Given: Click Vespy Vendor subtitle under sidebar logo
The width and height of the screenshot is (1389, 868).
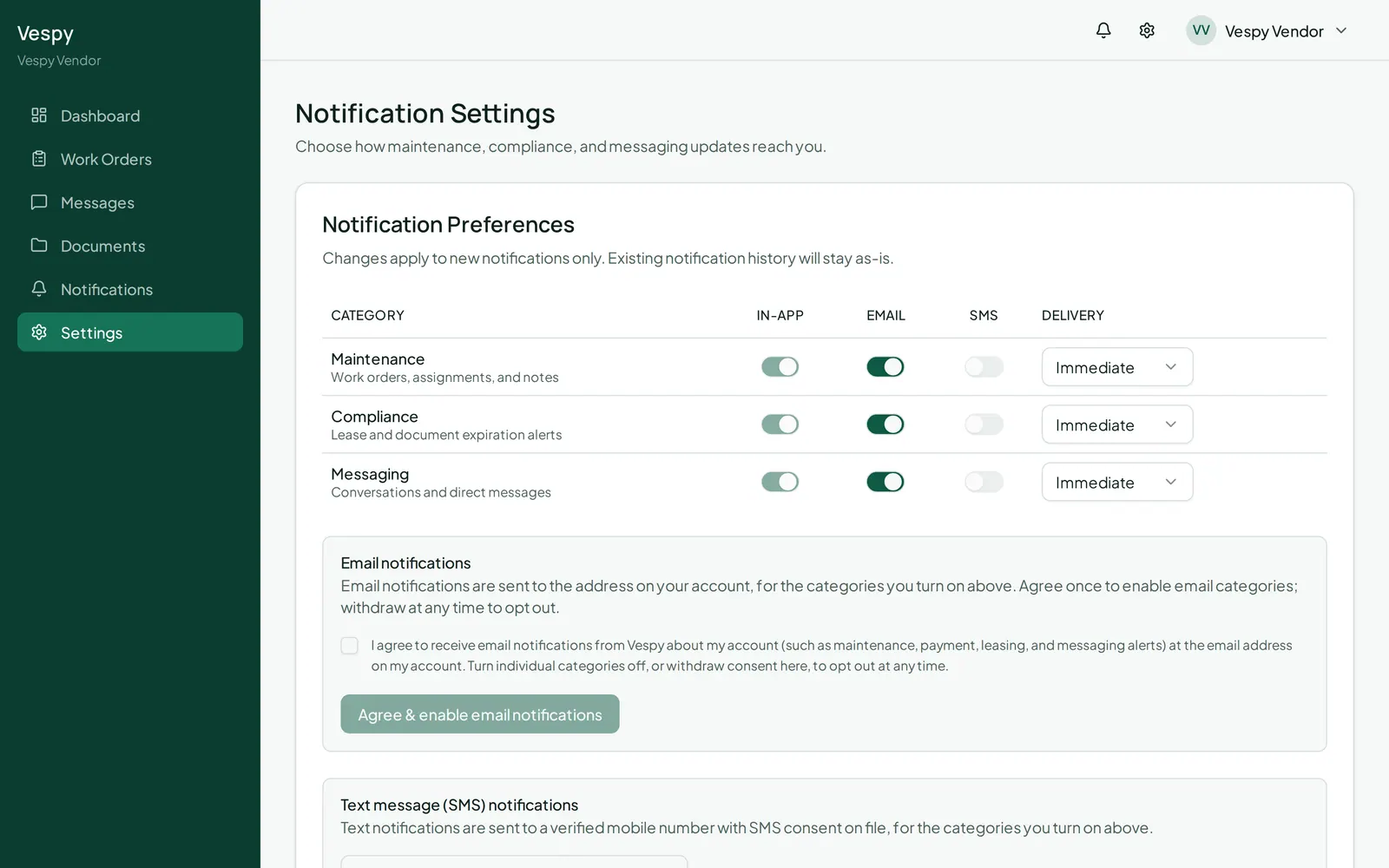Looking at the screenshot, I should coord(59,61).
